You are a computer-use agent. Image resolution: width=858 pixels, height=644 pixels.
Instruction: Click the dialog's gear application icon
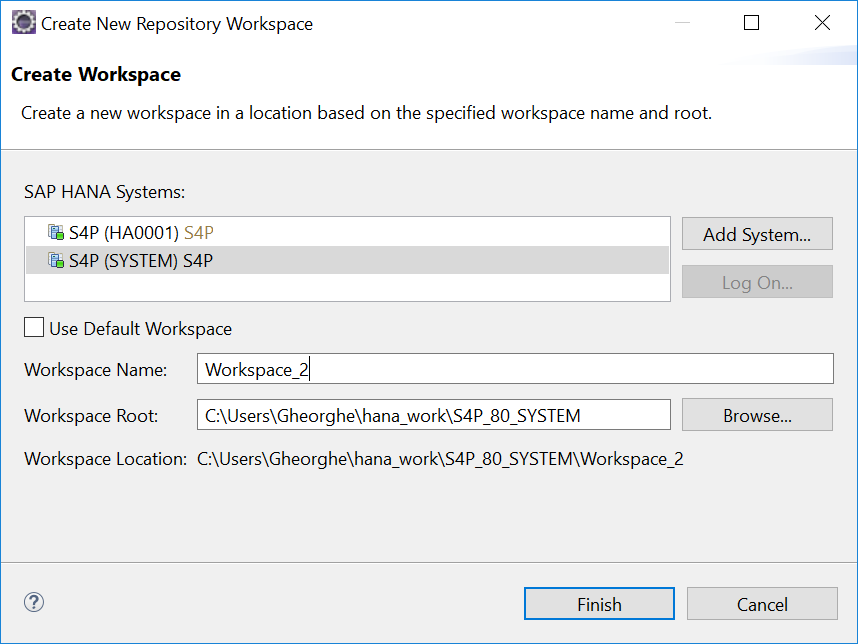(x=24, y=23)
